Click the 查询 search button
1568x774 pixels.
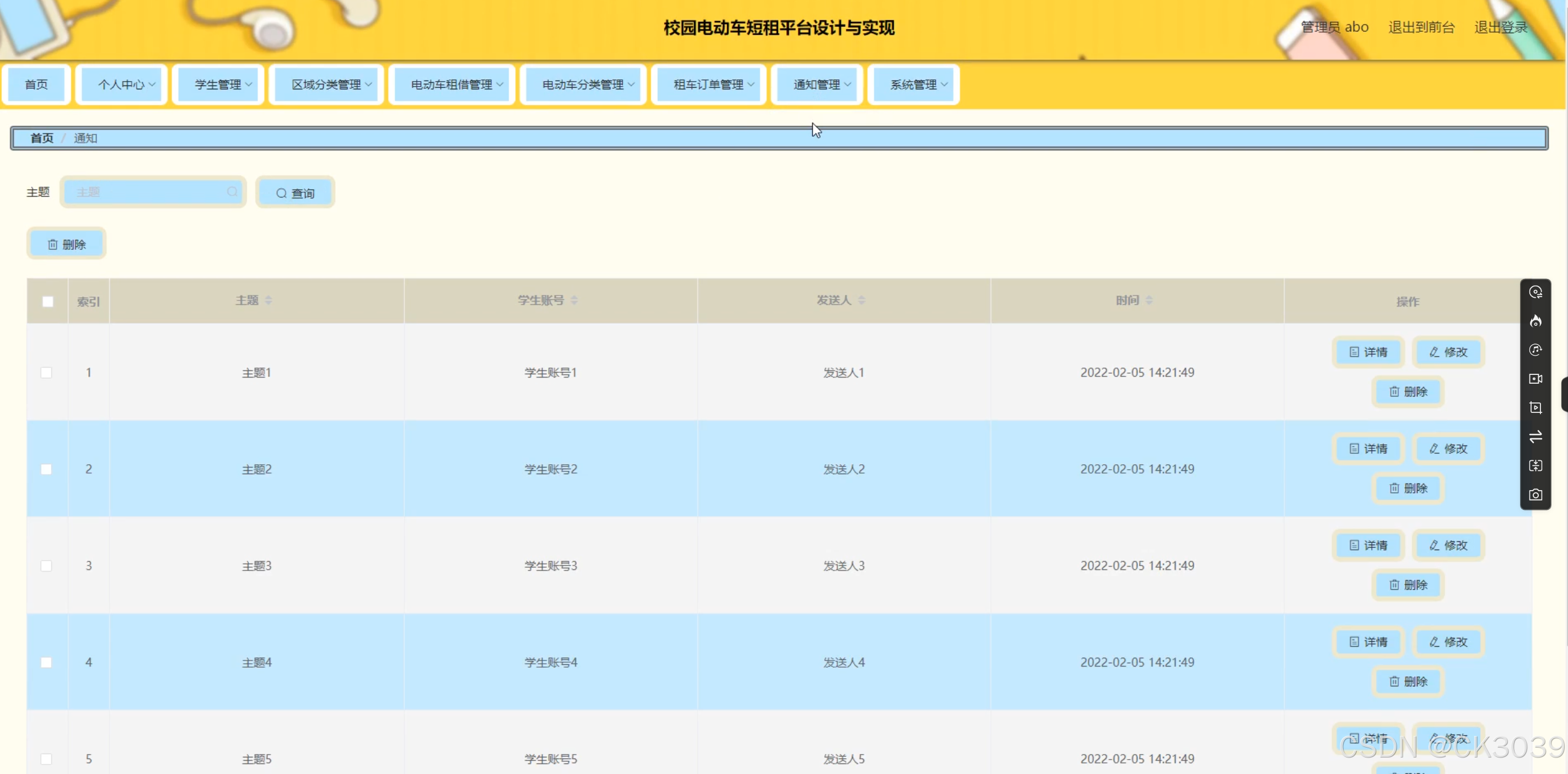pyautogui.click(x=295, y=193)
